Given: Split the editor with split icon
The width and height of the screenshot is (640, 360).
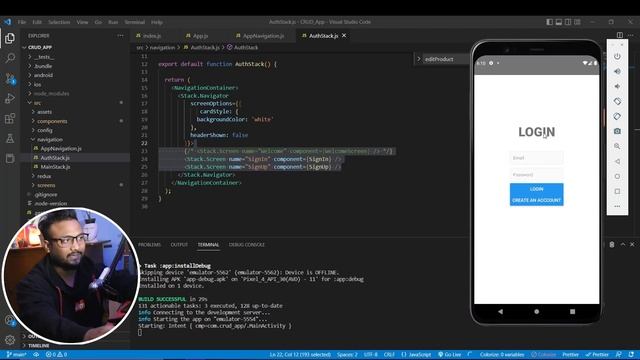Looking at the screenshot, I should pos(620,35).
